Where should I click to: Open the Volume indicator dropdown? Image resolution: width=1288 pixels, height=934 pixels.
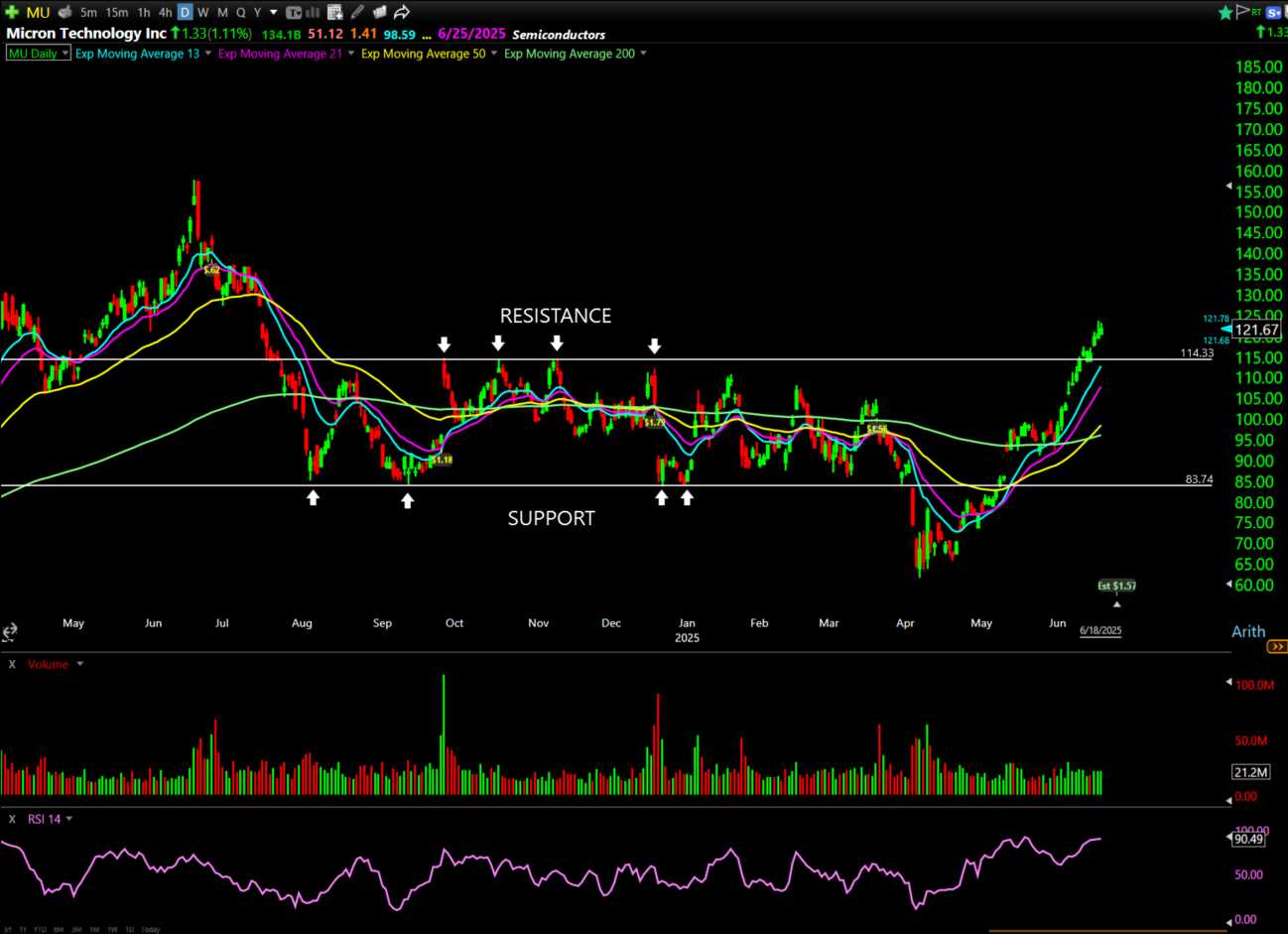(x=80, y=664)
